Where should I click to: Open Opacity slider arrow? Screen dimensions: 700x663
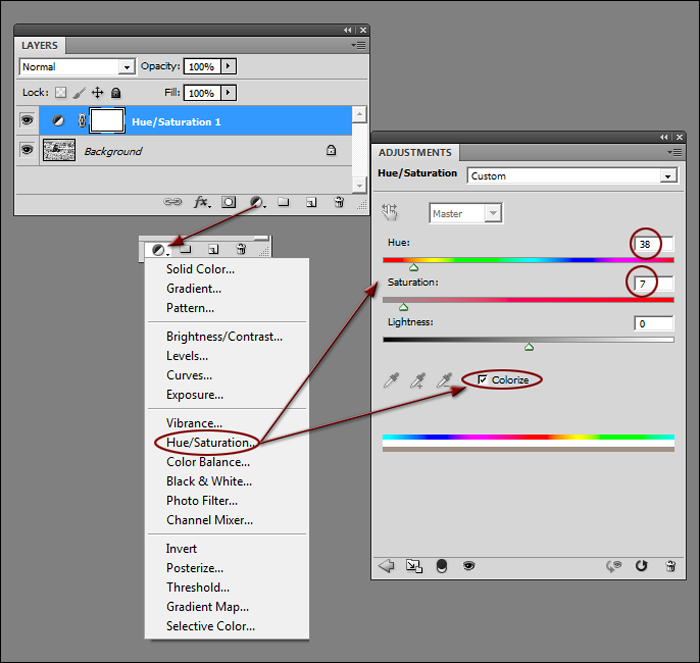pos(228,66)
